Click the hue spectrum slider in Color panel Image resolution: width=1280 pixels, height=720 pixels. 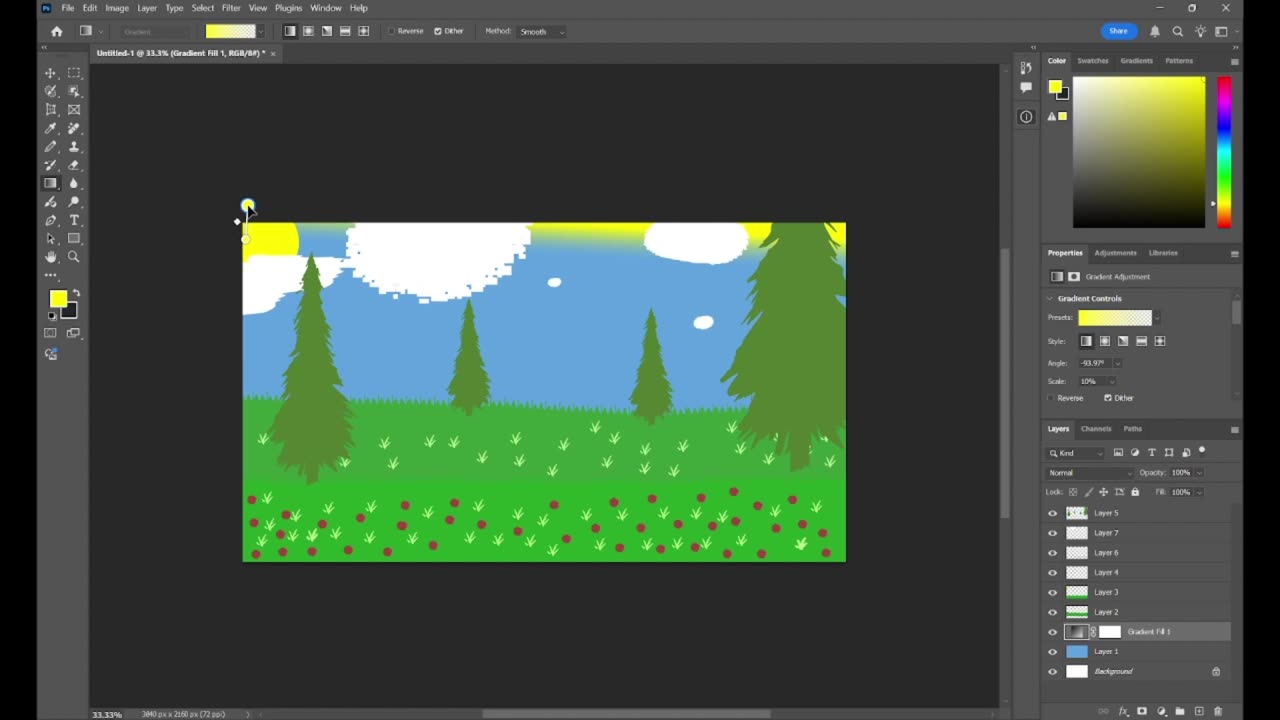click(1224, 152)
